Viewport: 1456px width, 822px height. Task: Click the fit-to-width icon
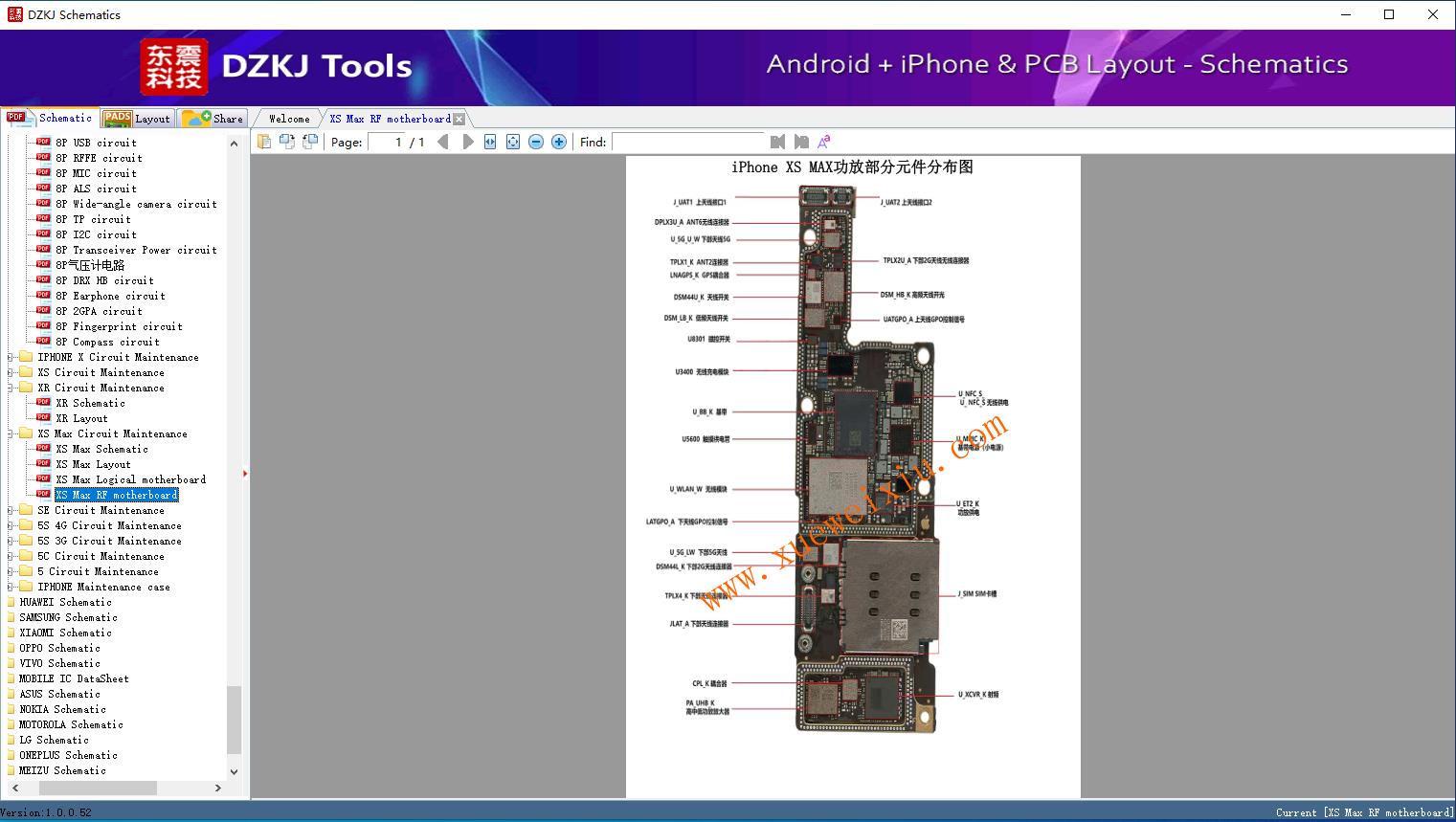[489, 141]
